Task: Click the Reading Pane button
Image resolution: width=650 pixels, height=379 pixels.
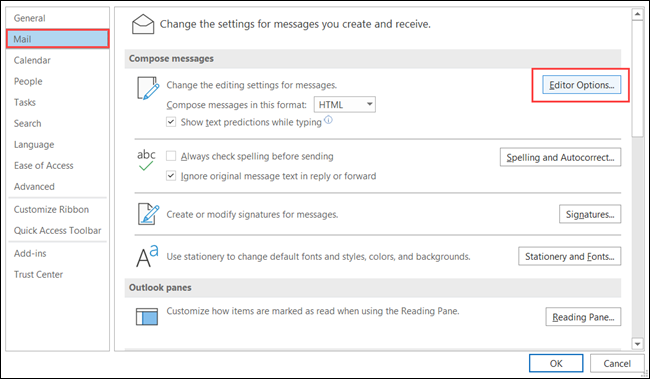Action: coord(583,317)
